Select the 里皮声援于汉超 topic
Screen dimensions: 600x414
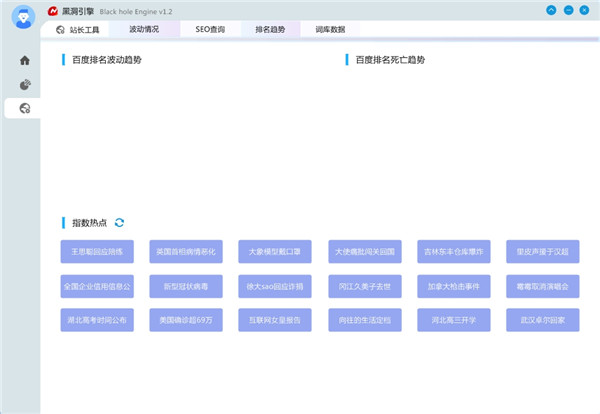coord(543,252)
